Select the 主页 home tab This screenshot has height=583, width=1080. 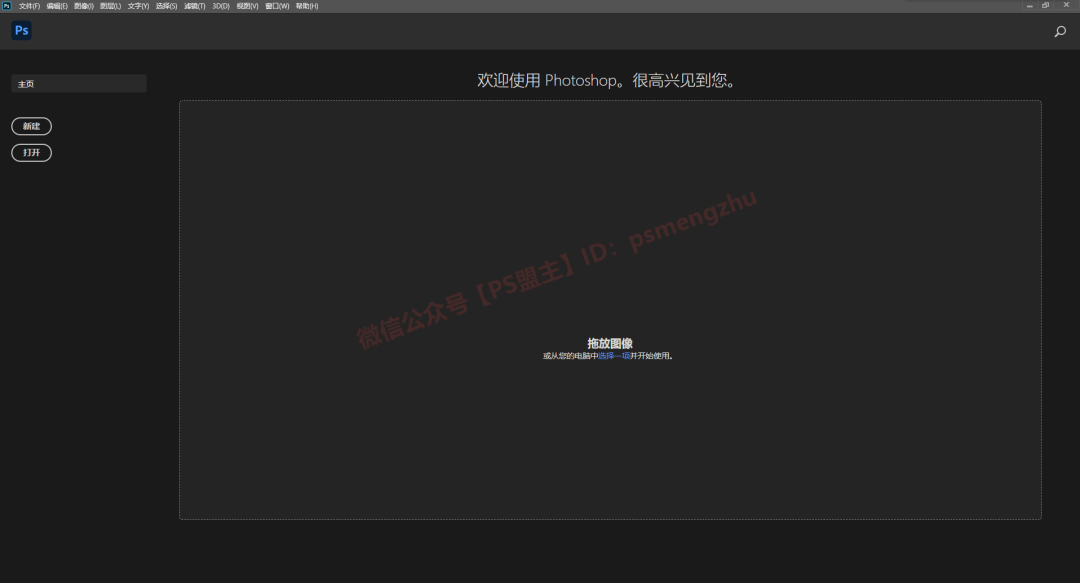coord(79,83)
